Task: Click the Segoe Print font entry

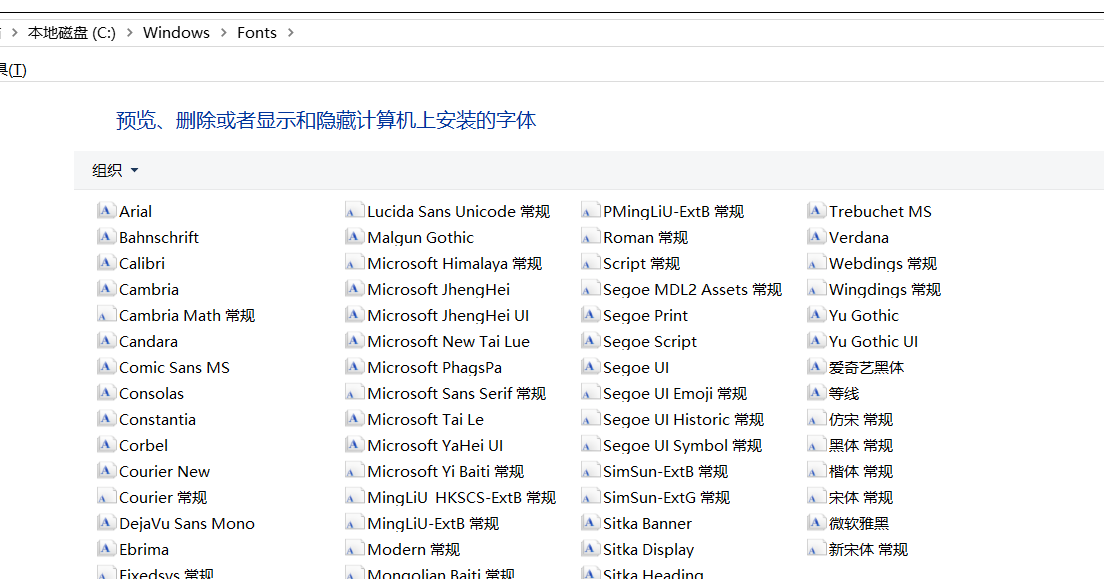Action: (645, 316)
